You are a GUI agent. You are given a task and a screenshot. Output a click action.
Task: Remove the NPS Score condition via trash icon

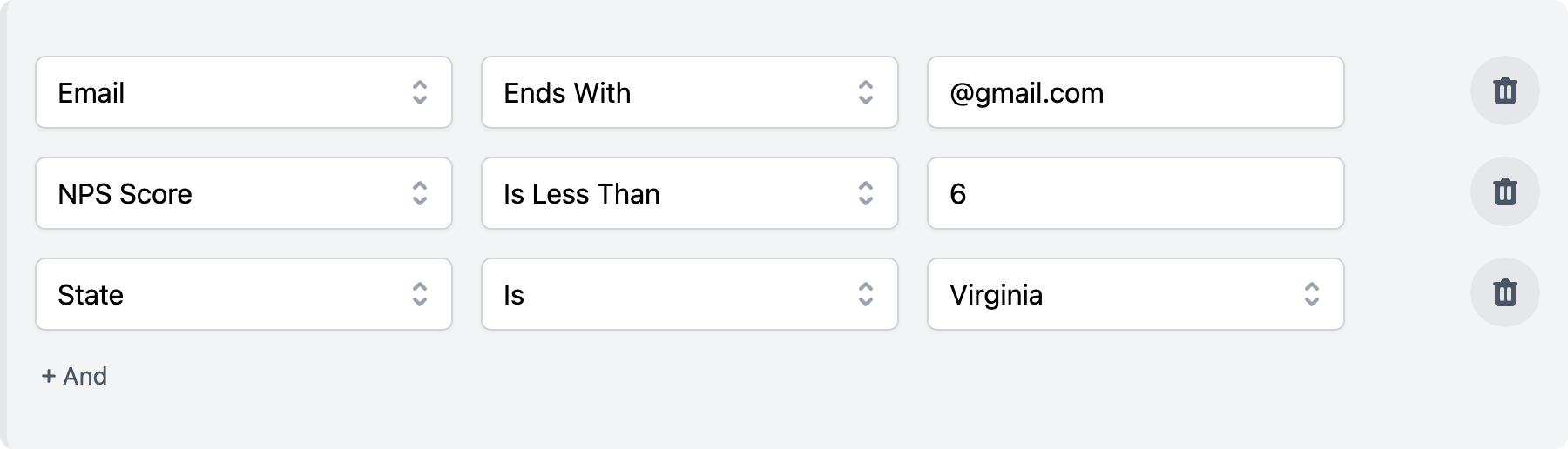tap(1504, 192)
